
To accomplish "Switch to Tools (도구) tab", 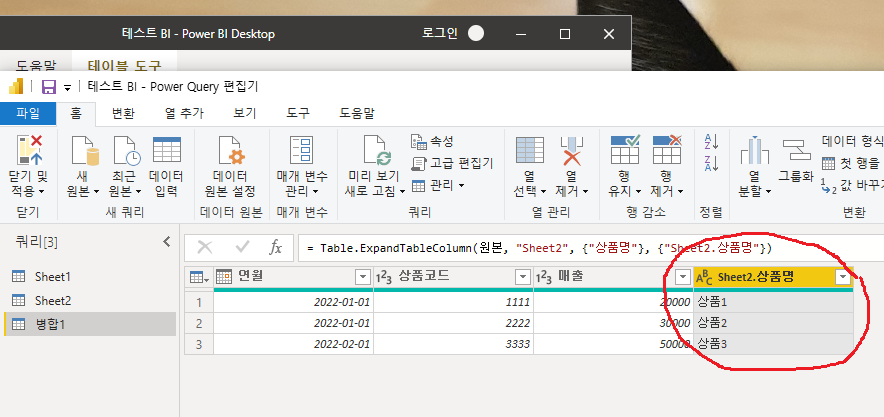I will point(298,113).
